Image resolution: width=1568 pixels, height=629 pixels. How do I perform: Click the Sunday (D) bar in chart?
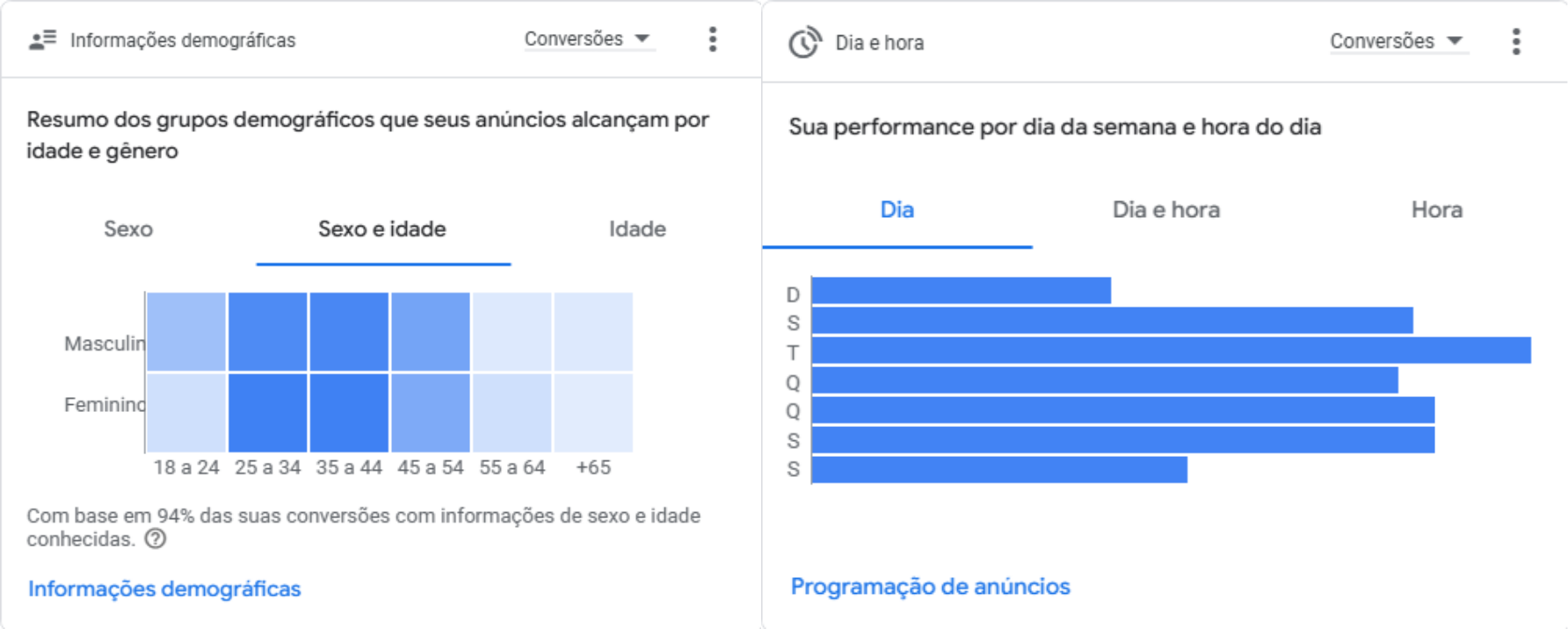coord(962,291)
